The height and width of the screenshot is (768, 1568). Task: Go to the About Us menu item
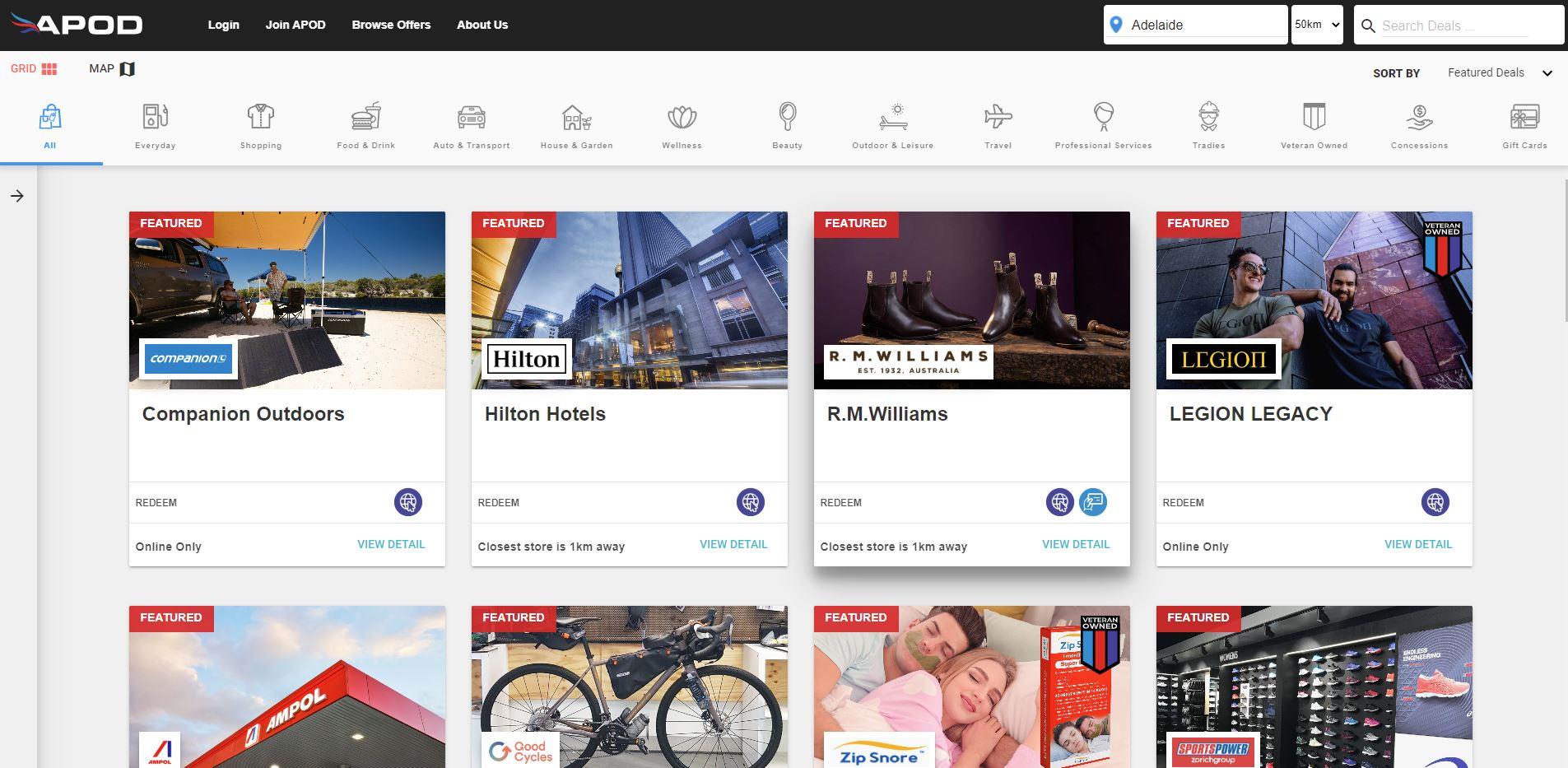482,25
